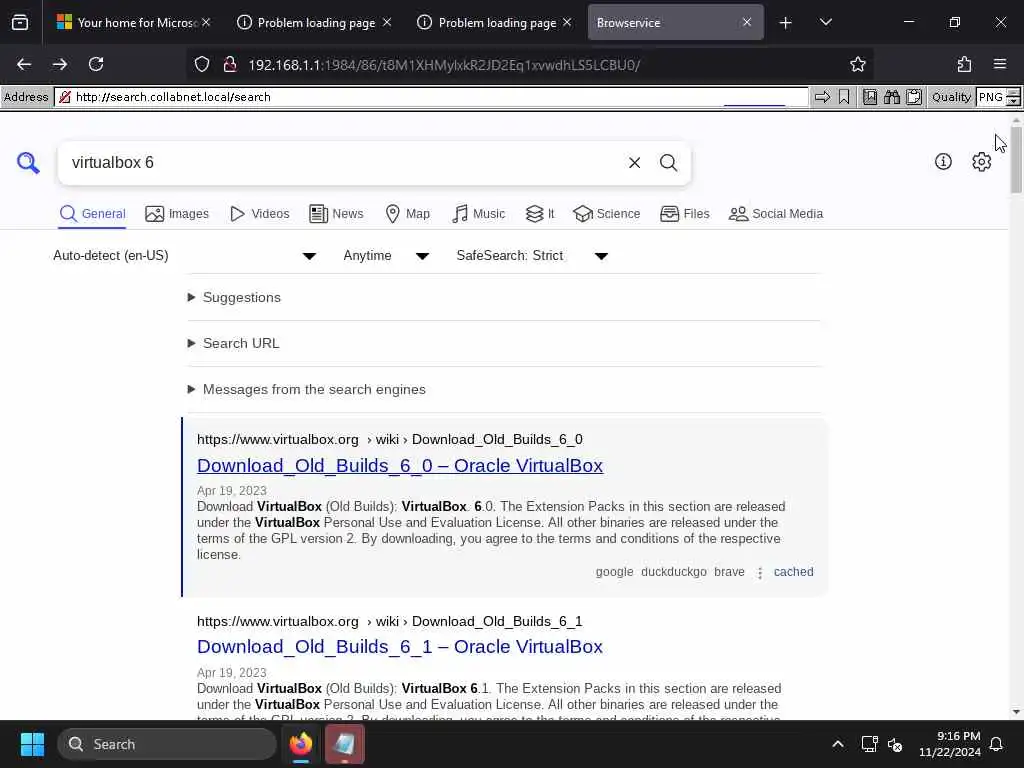Click the Firefox insecure connection lock icon

pyautogui.click(x=229, y=64)
